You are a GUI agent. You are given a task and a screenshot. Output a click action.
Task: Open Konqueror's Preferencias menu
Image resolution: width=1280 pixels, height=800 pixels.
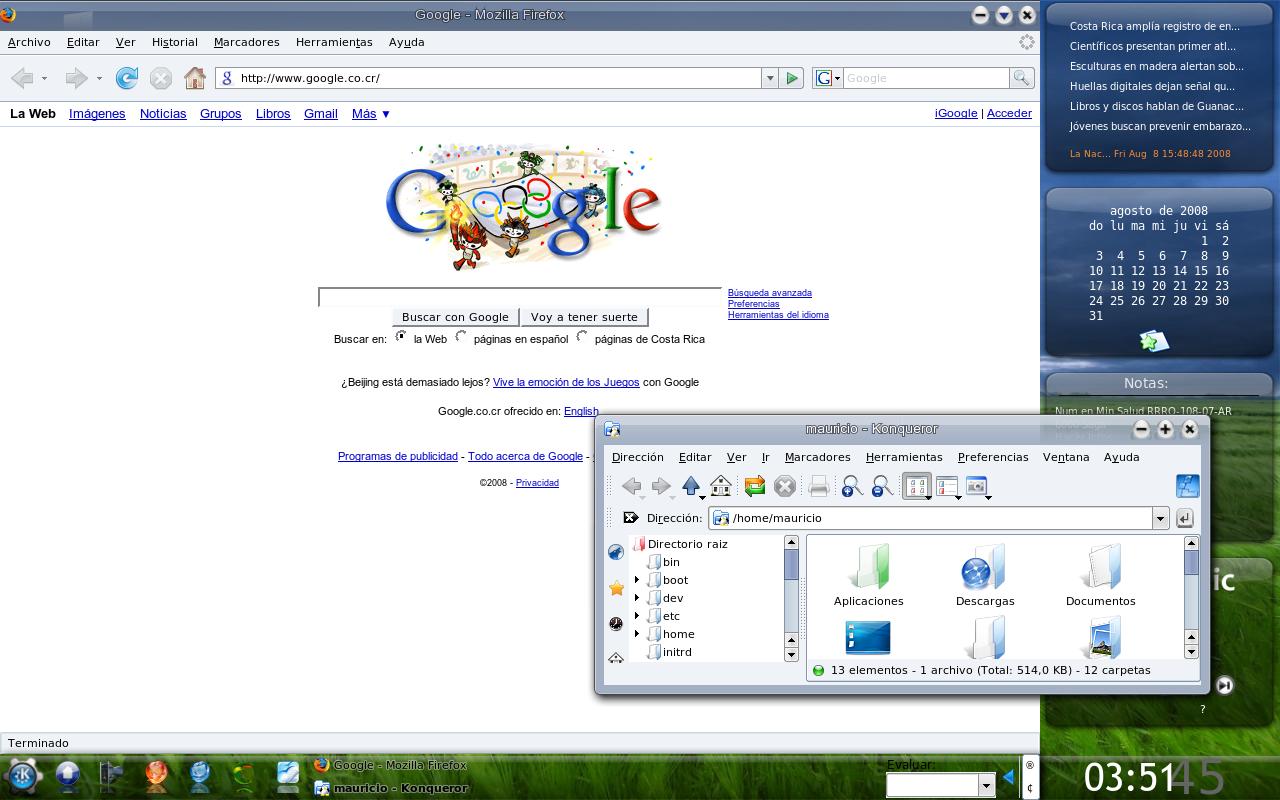tap(993, 457)
